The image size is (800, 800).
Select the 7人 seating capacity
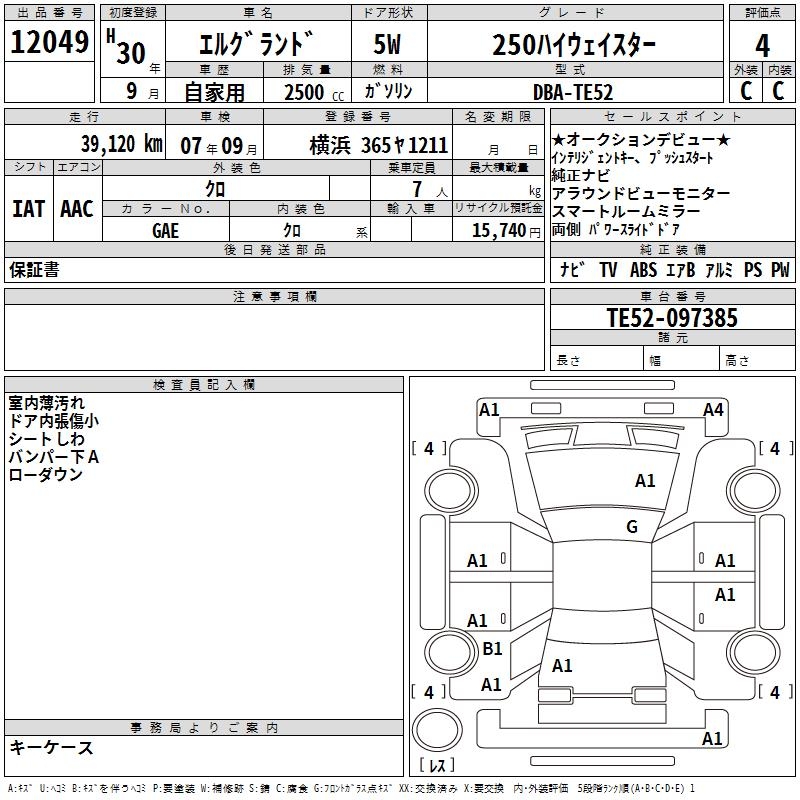click(x=430, y=189)
